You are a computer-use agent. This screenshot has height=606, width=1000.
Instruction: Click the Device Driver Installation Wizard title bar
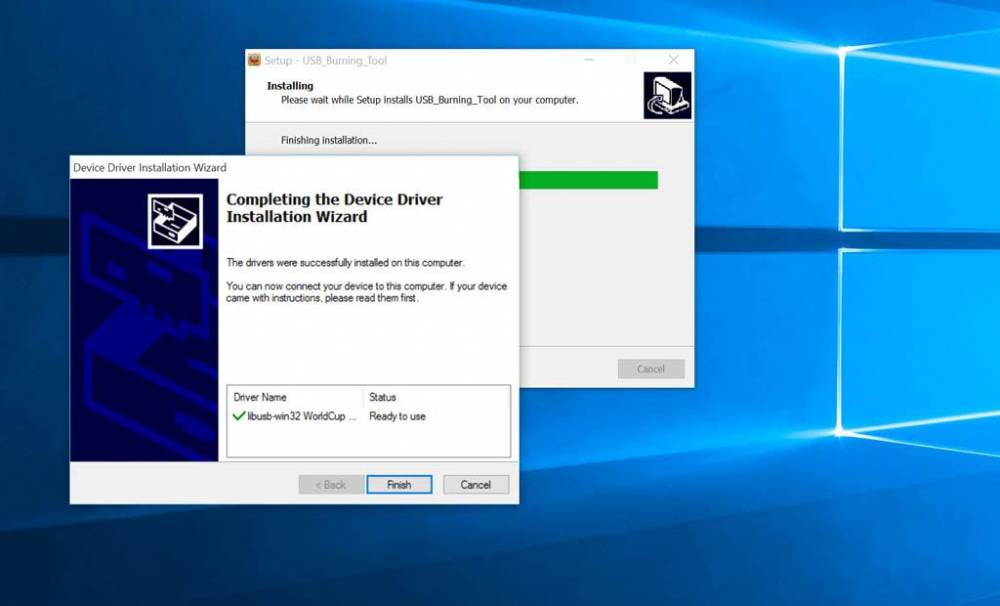(293, 167)
